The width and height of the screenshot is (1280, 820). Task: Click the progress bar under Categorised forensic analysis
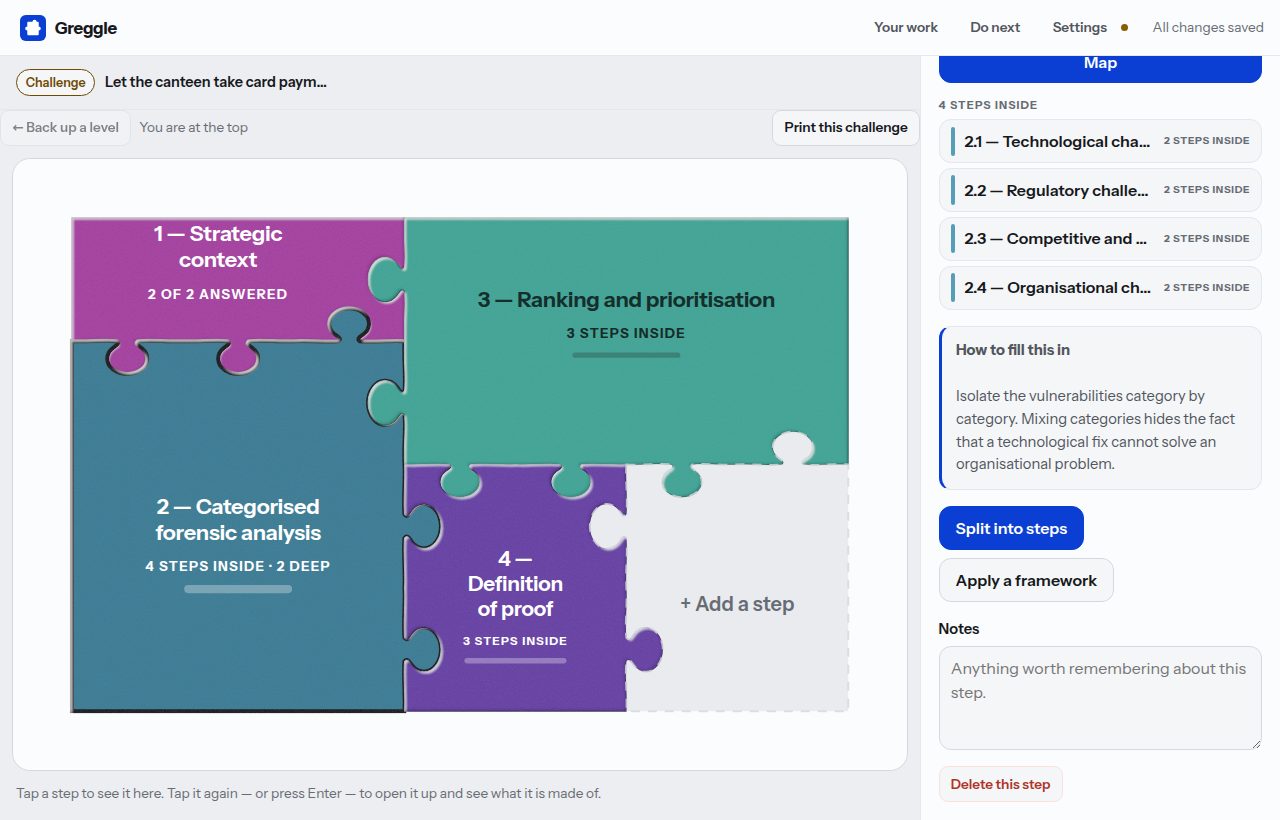(238, 589)
